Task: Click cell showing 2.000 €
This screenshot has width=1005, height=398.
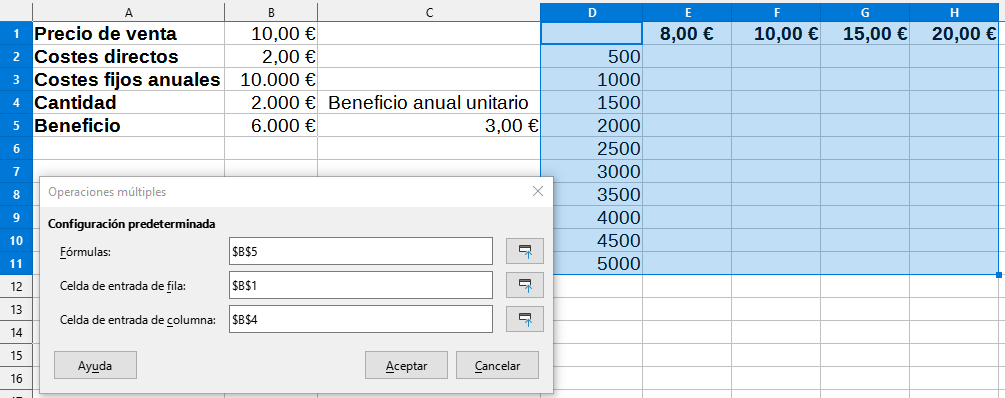Action: tap(271, 103)
